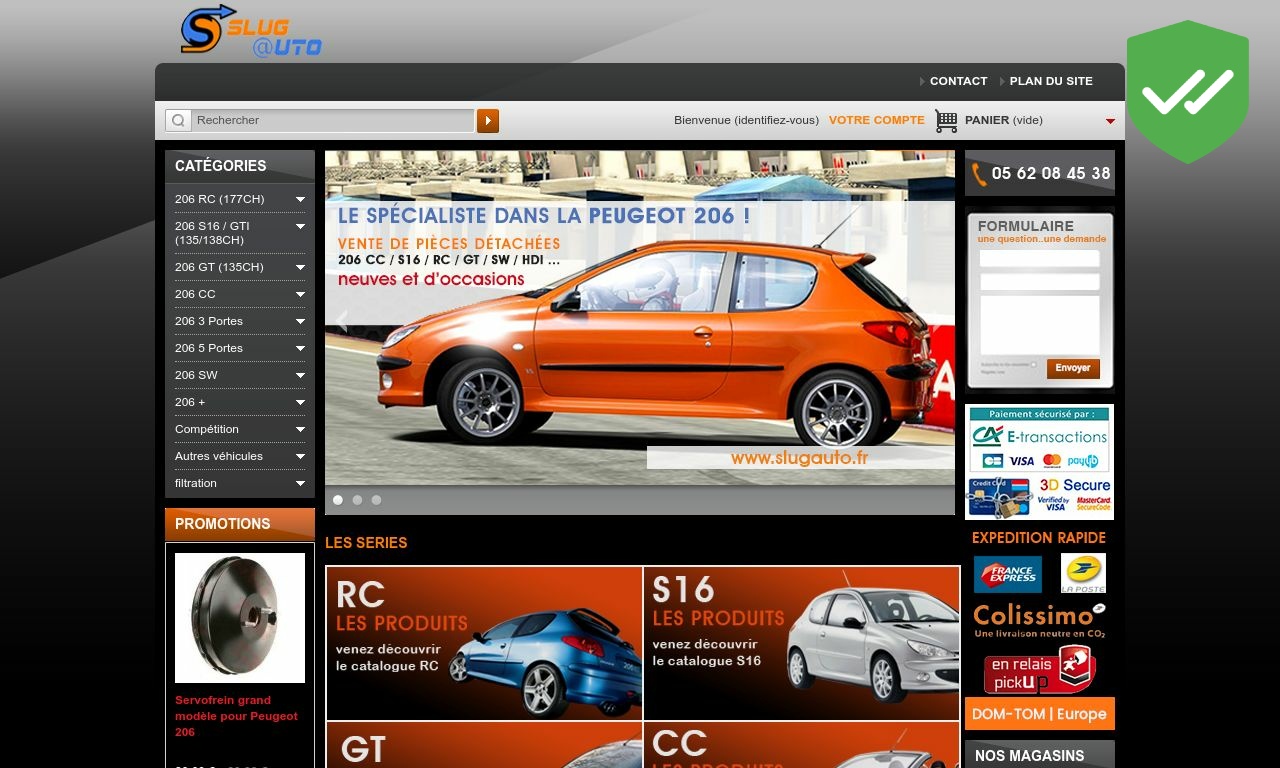The width and height of the screenshot is (1280, 768).
Task: Click the orange phone handset icon
Action: point(979,174)
